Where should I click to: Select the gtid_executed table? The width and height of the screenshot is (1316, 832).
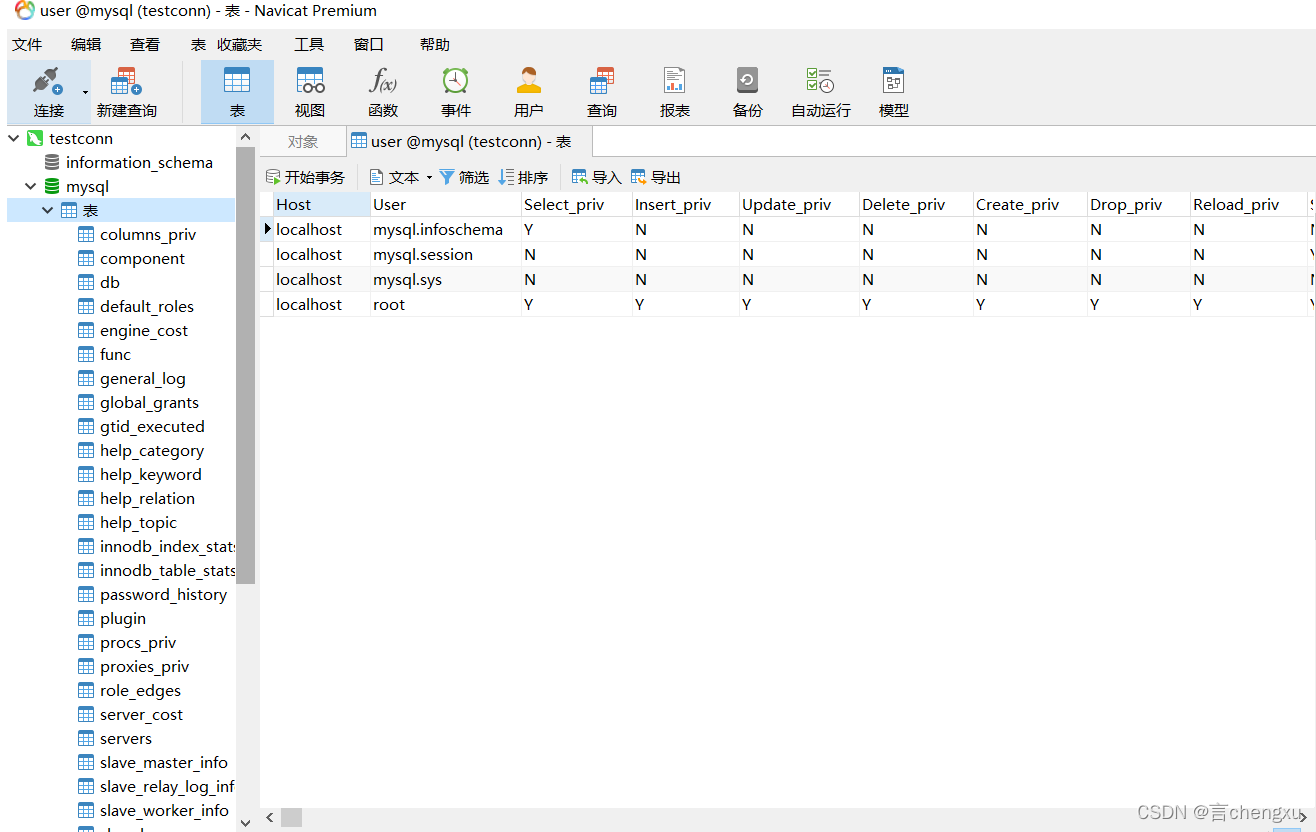click(152, 426)
